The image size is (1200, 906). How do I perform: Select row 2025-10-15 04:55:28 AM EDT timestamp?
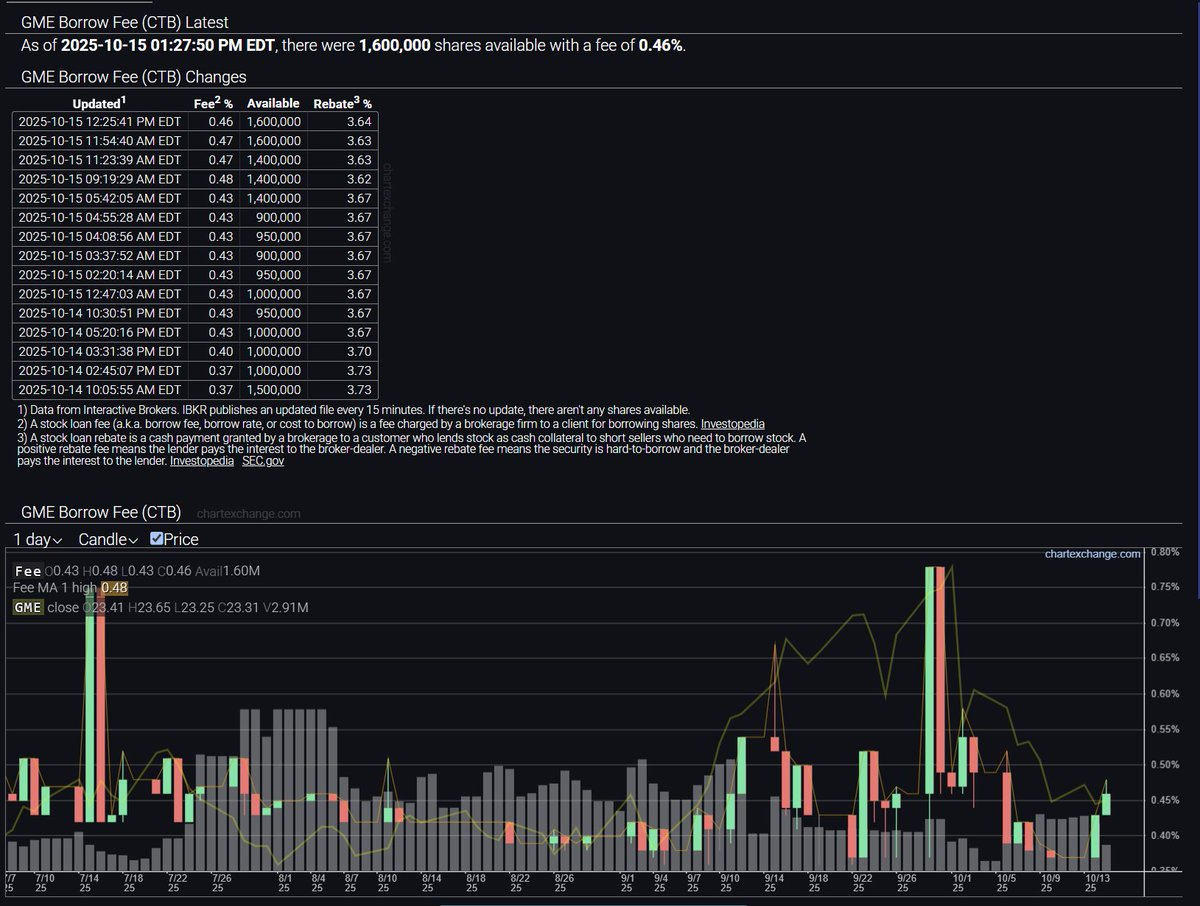[99, 217]
